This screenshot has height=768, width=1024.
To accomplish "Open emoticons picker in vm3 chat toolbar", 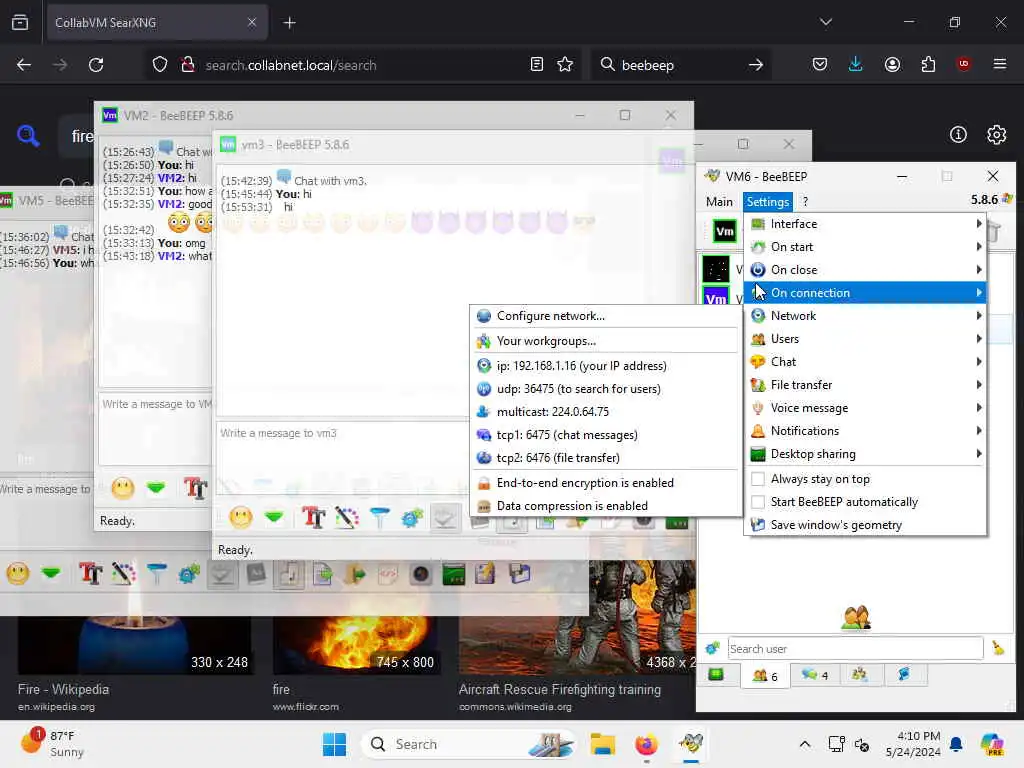I will [240, 518].
